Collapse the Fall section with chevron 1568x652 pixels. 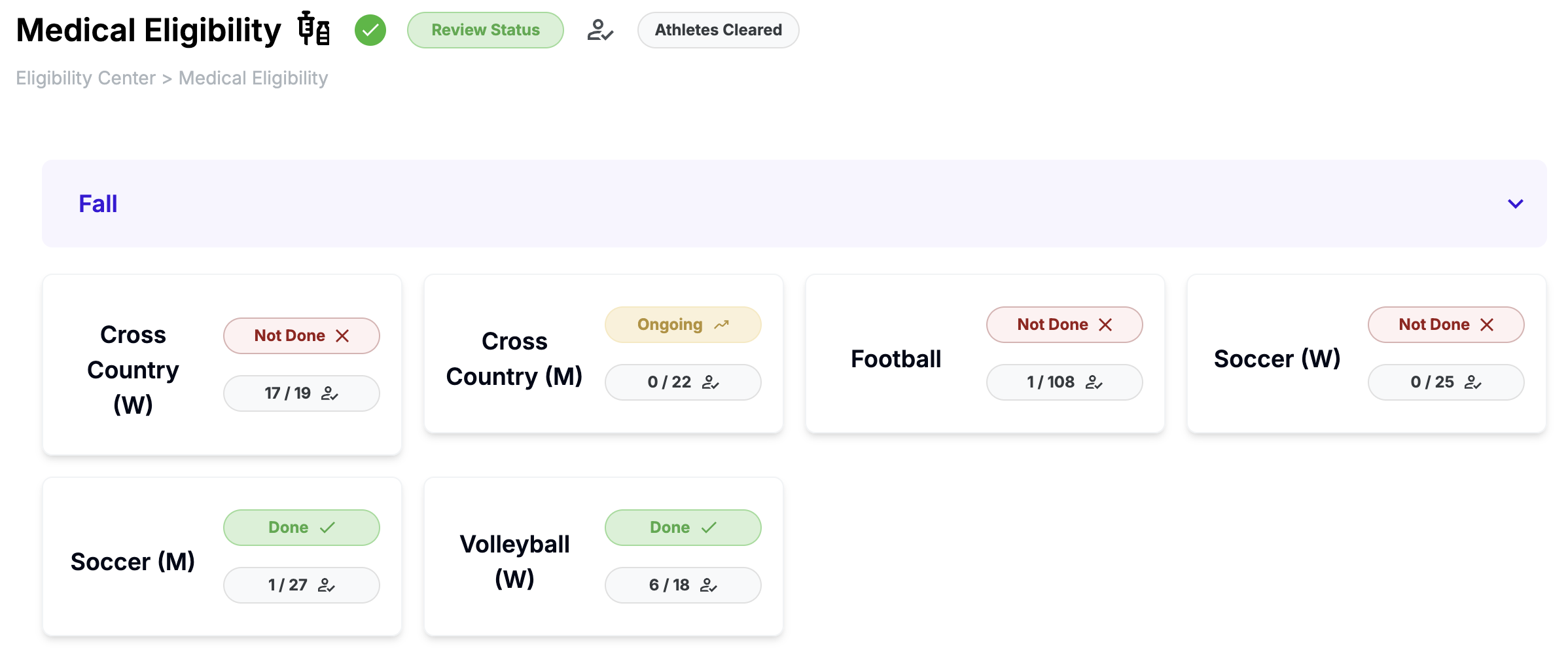tap(1515, 204)
